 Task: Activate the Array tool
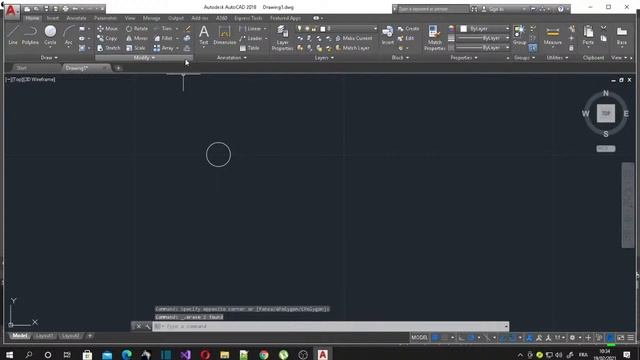(164, 48)
